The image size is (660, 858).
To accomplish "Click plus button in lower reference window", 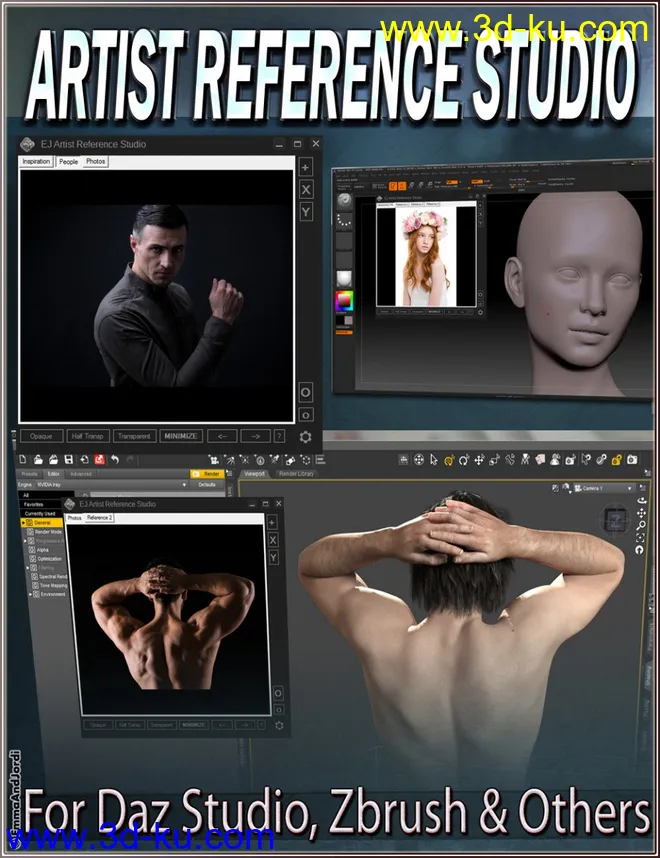I will pos(272,523).
